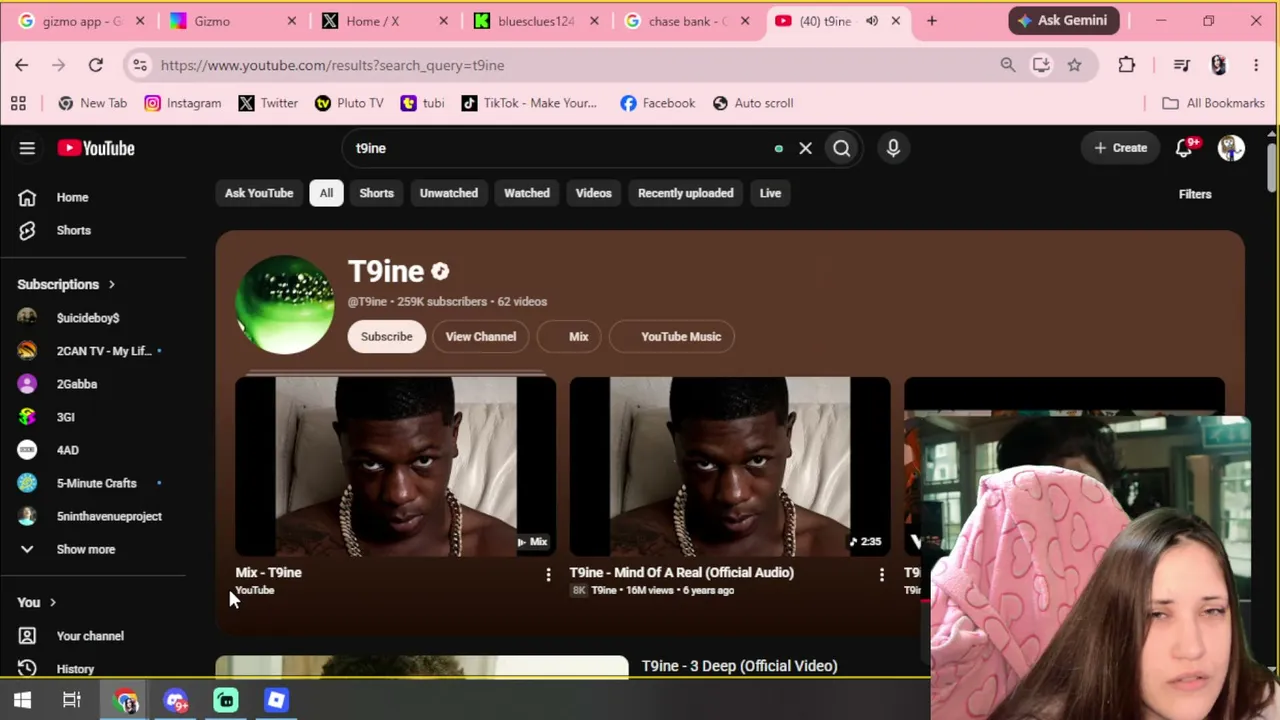1280x720 pixels.
Task: Open the TikTok bookmark
Action: (x=528, y=103)
